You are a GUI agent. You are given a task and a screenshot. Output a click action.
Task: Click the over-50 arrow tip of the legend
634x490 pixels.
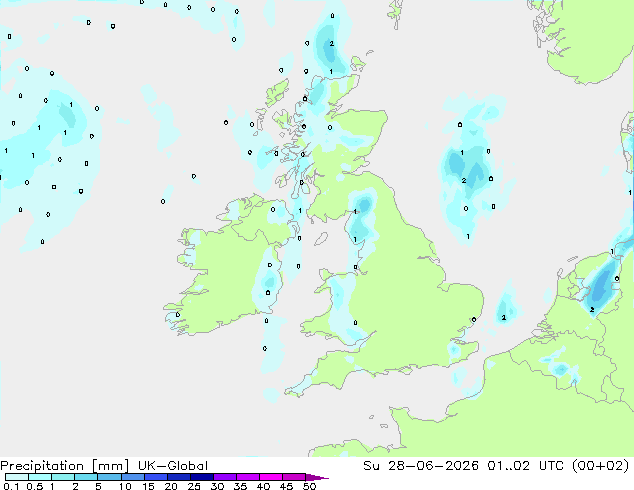pyautogui.click(x=317, y=477)
